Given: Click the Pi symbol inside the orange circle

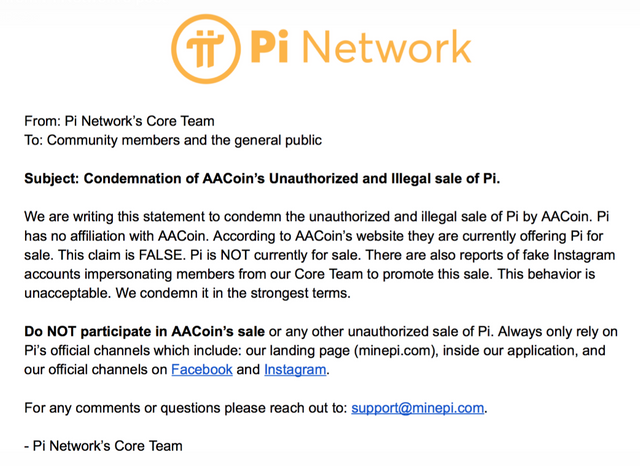Looking at the screenshot, I should click(x=205, y=49).
